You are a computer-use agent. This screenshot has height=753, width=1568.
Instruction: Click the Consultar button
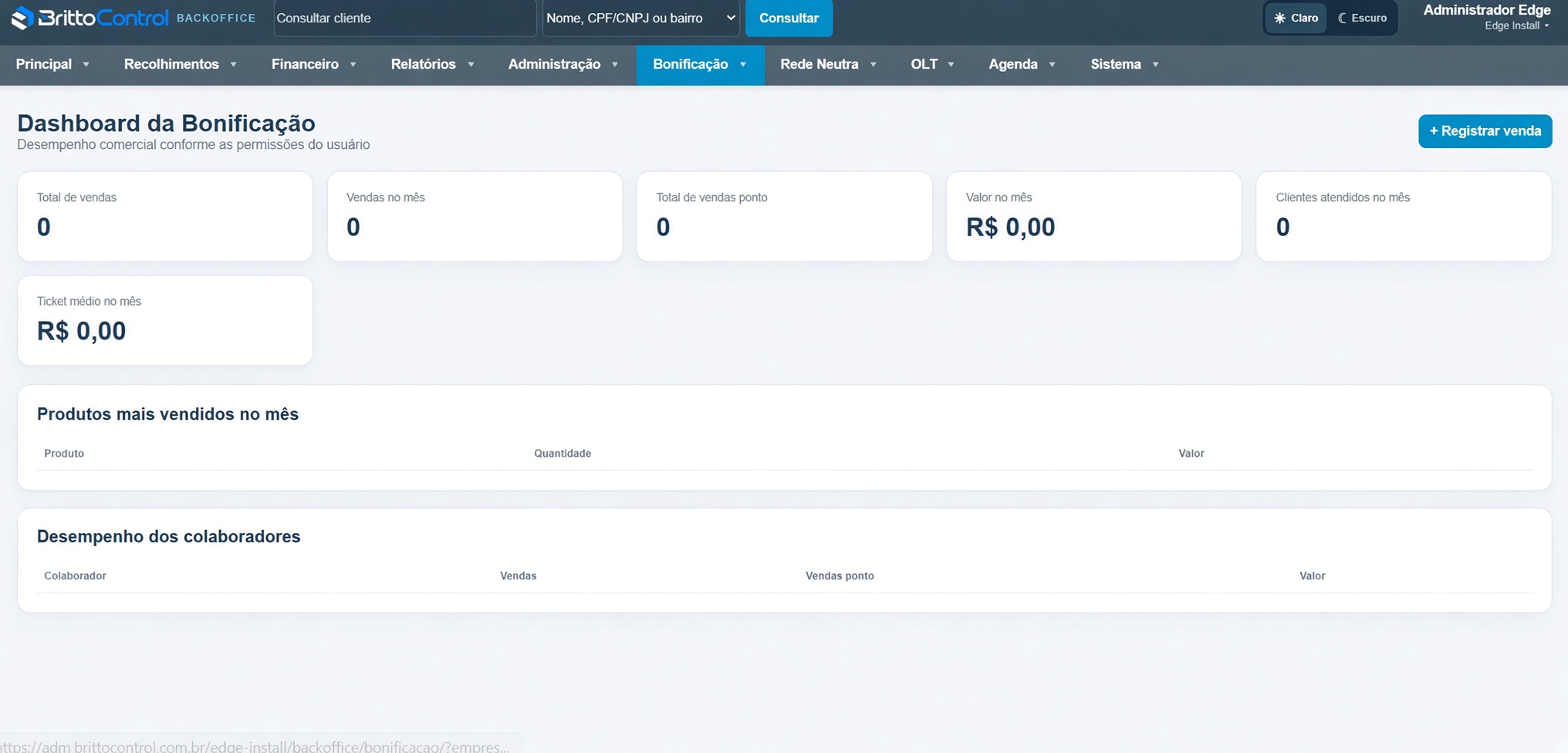(x=789, y=18)
